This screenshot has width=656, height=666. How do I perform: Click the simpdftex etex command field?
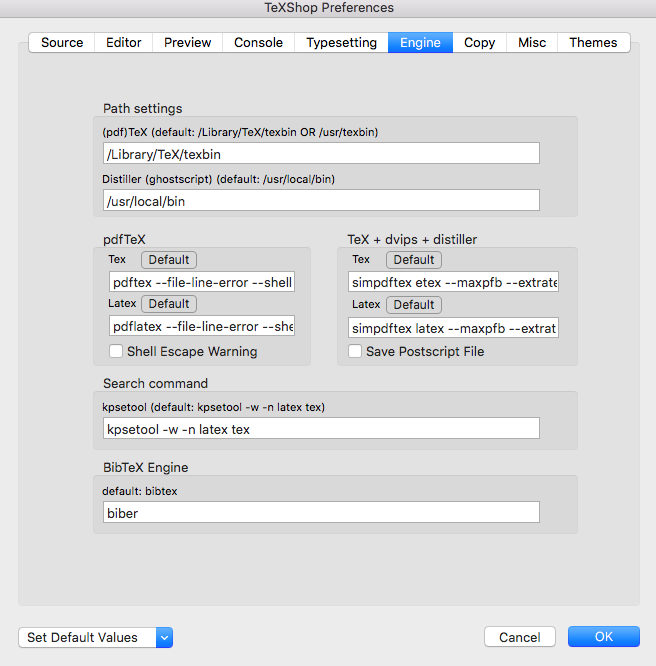click(453, 282)
